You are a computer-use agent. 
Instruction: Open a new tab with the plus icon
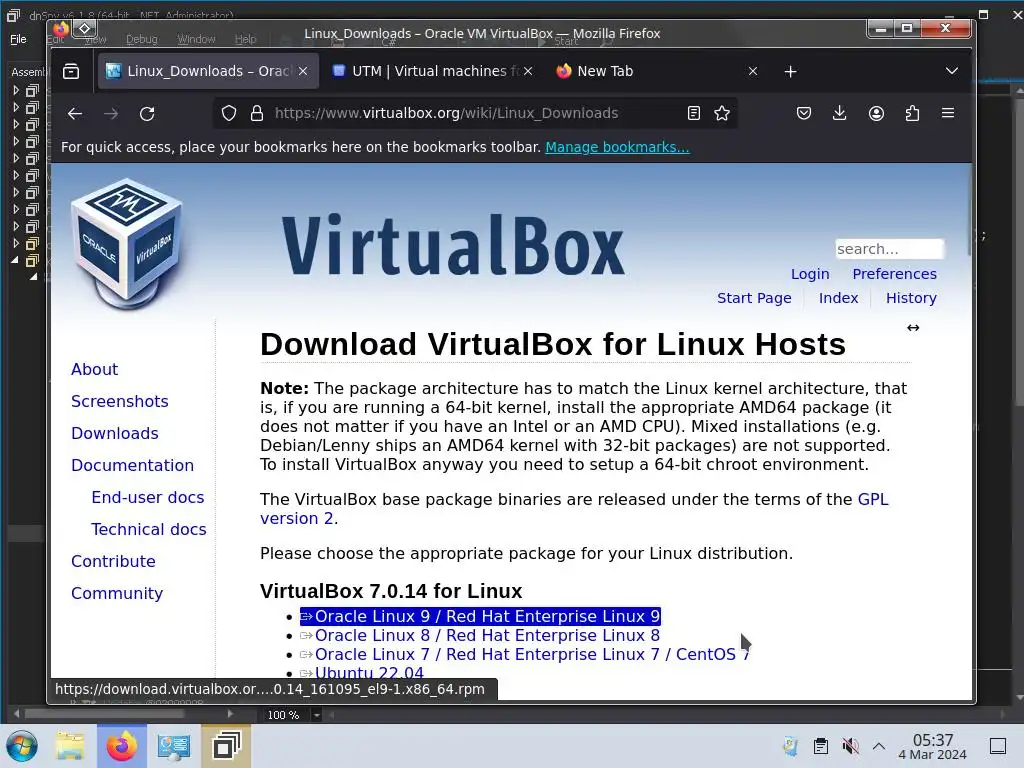click(790, 71)
